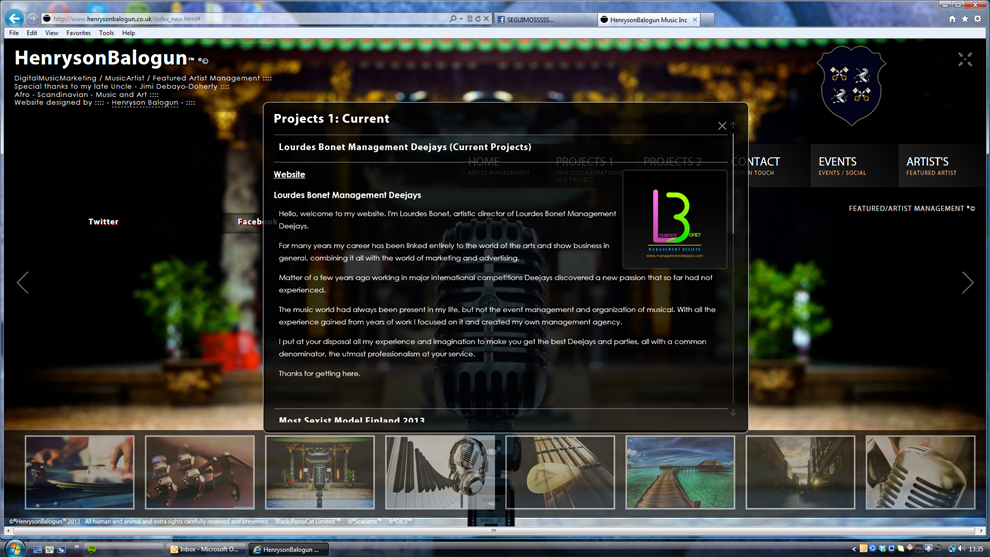Click the taskbar clock showing 13:35
The image size is (990, 557).
tap(975, 549)
